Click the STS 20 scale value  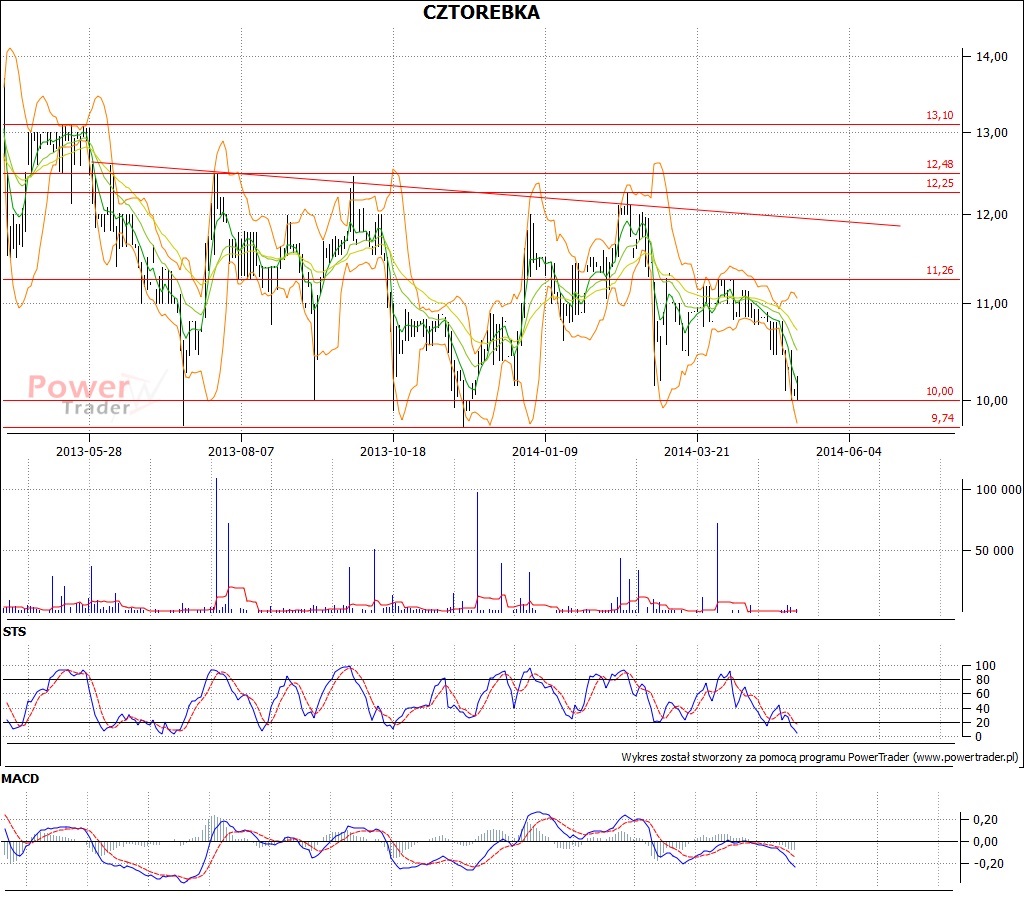coord(982,723)
